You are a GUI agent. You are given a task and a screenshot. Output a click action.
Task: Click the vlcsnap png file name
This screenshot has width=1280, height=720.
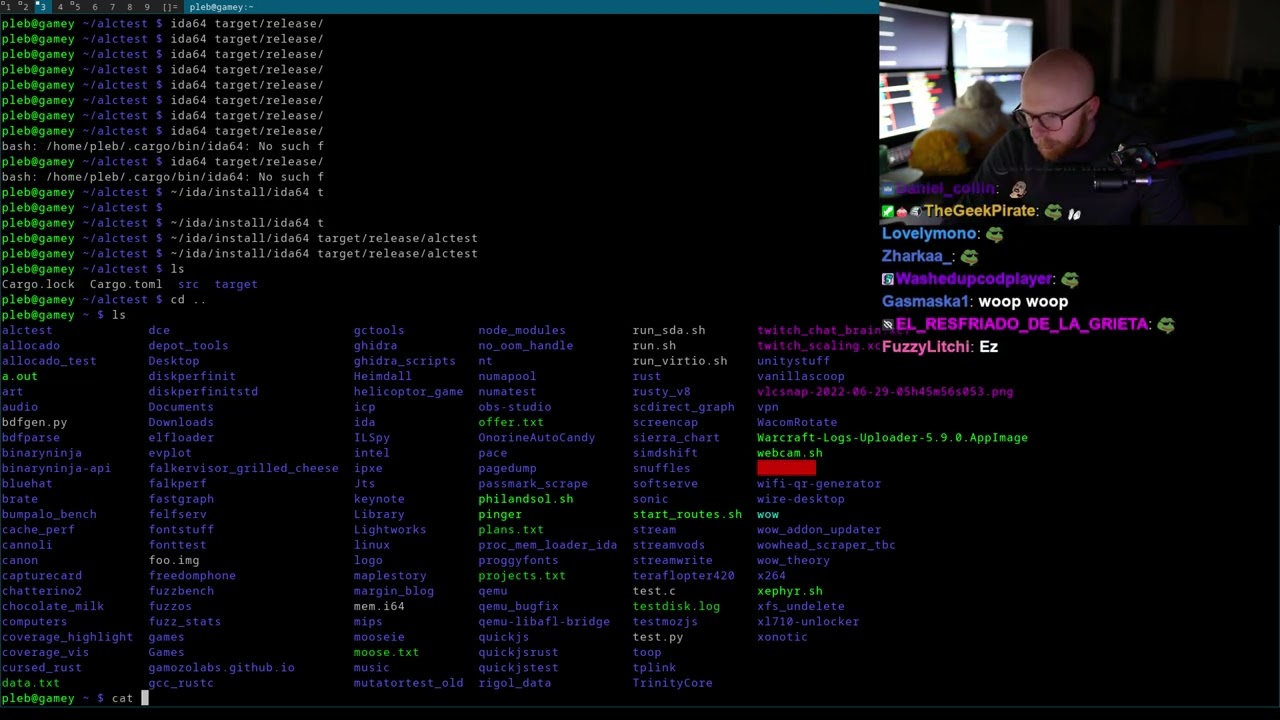[x=885, y=391]
